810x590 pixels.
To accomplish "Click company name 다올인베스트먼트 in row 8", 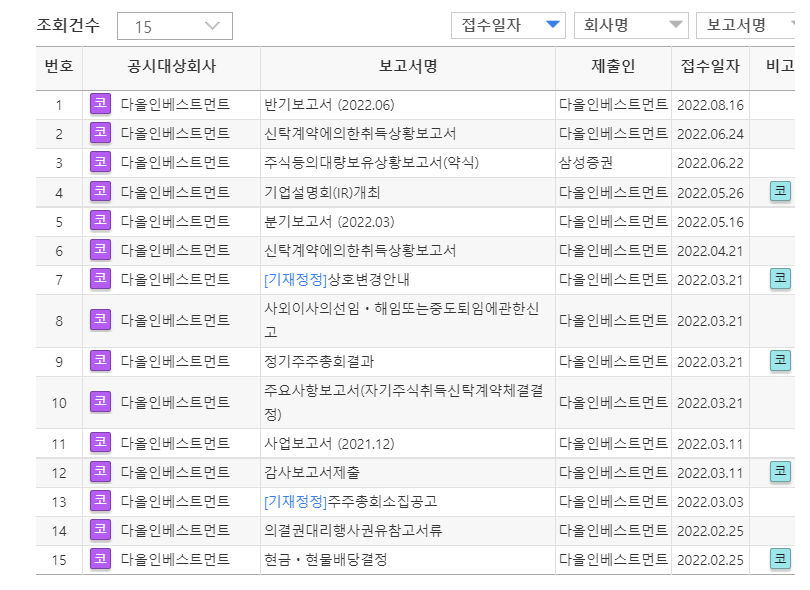I will coord(175,320).
